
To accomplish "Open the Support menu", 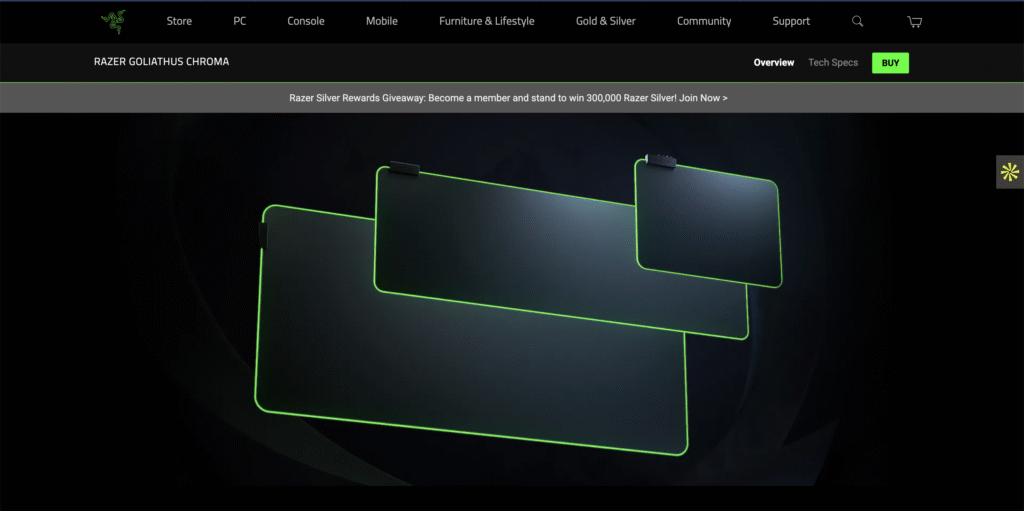I will (791, 21).
